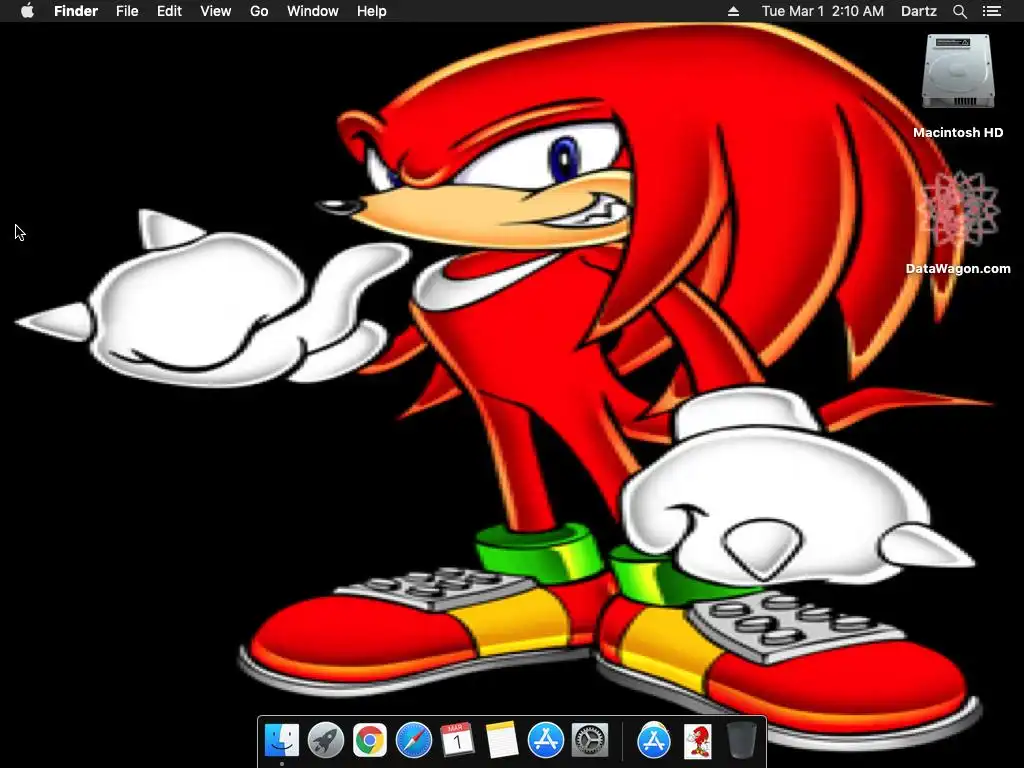Viewport: 1024px width, 768px height.
Task: Open Notification Center list icon
Action: pos(992,11)
